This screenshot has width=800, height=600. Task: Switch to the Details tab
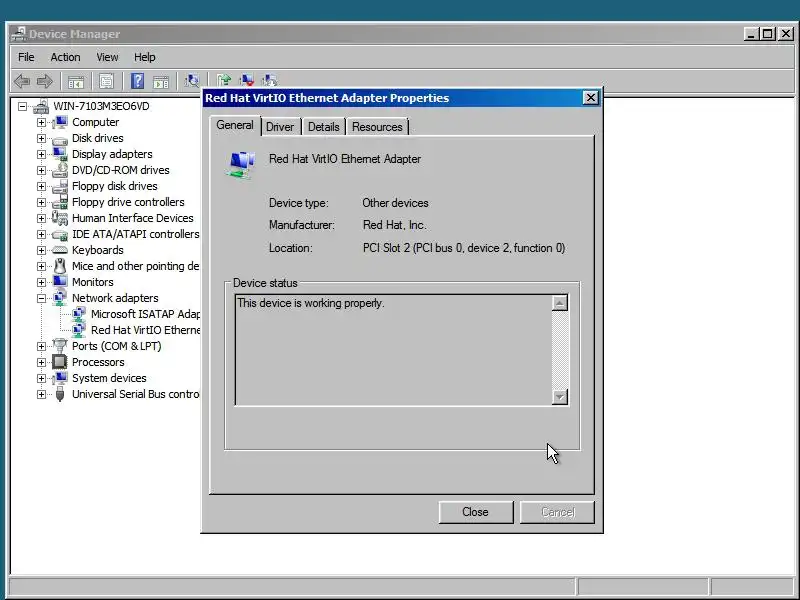(x=323, y=127)
